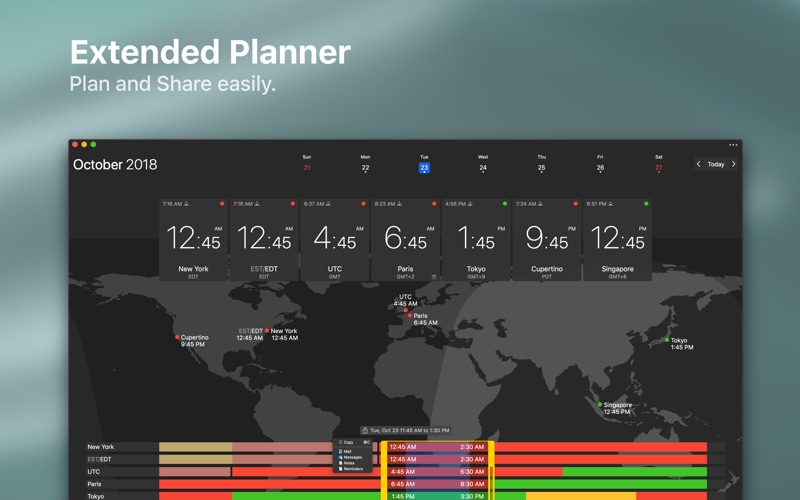Click the UTC 4:45 AM clock card
This screenshot has width=800, height=500.
[335, 240]
